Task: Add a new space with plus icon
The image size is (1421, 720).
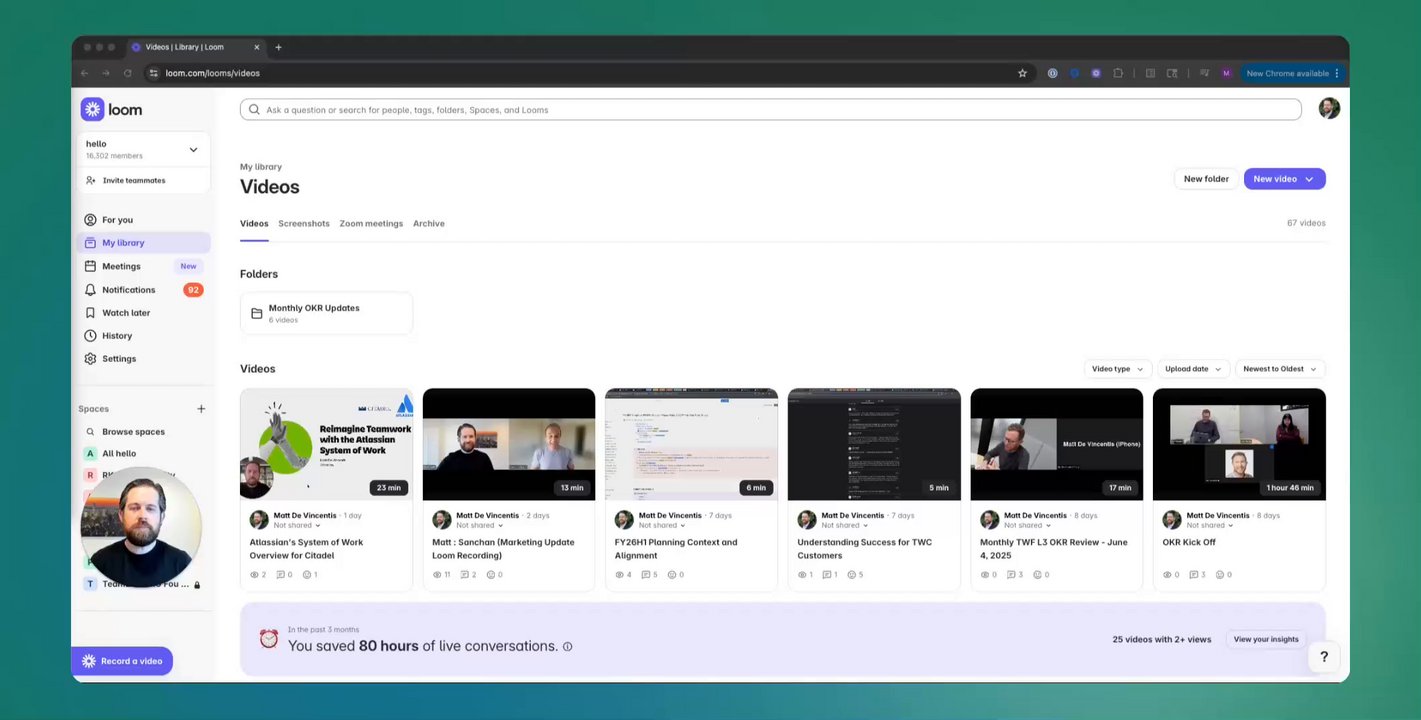Action: (201, 409)
